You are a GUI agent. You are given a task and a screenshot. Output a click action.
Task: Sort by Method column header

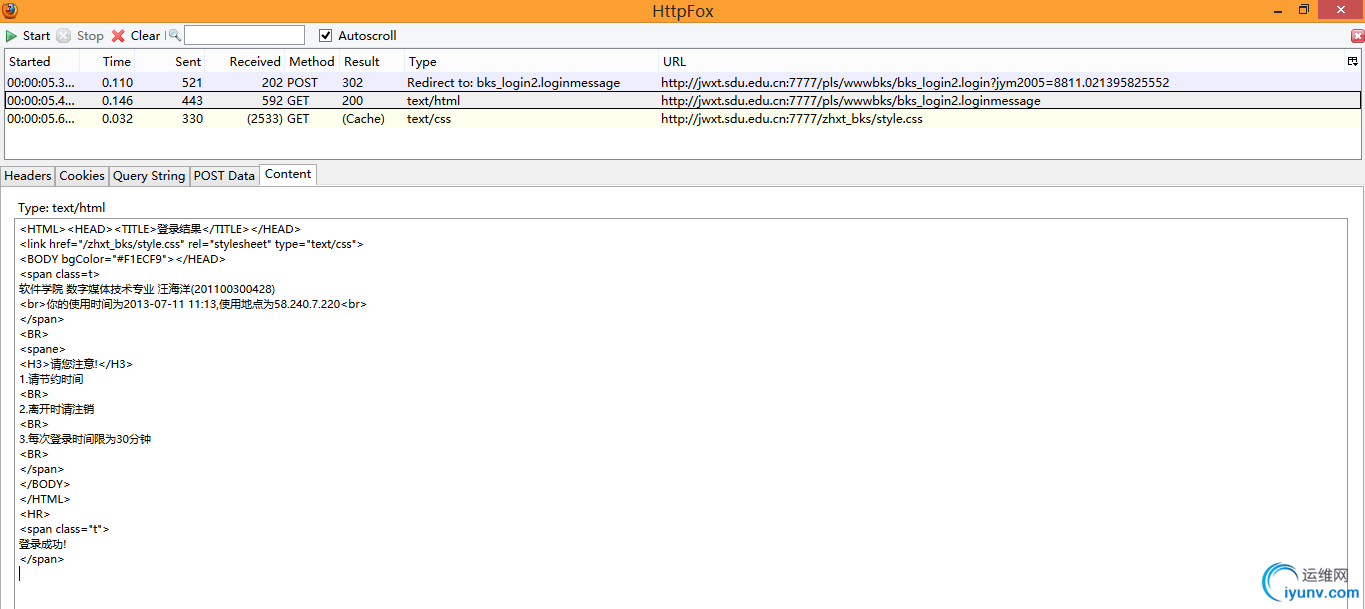pyautogui.click(x=312, y=61)
